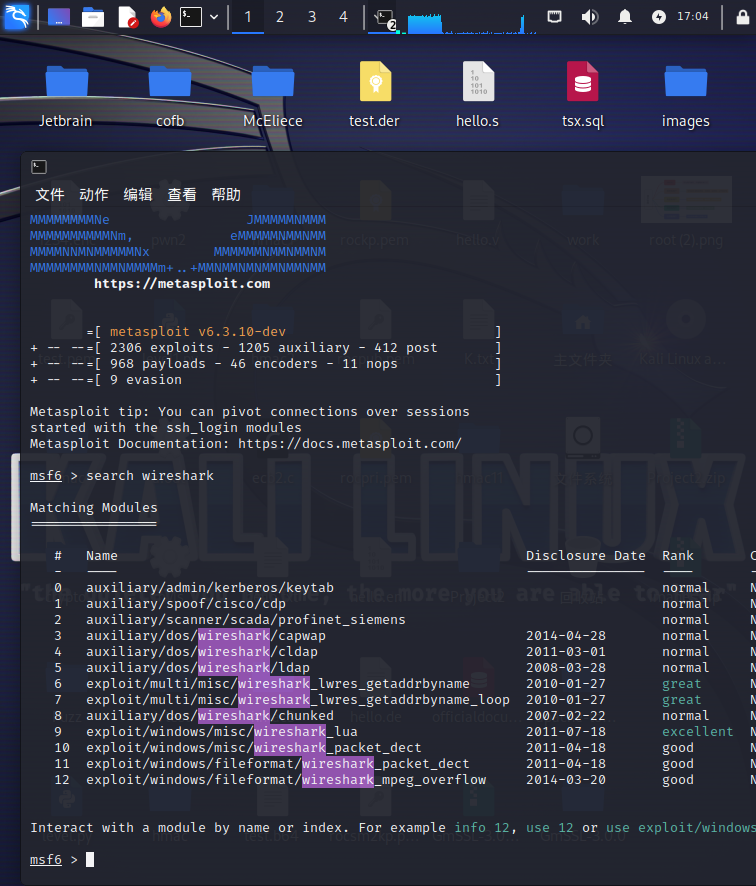Open the 文件 menu
Viewport: 756px width, 886px height.
pos(50,194)
